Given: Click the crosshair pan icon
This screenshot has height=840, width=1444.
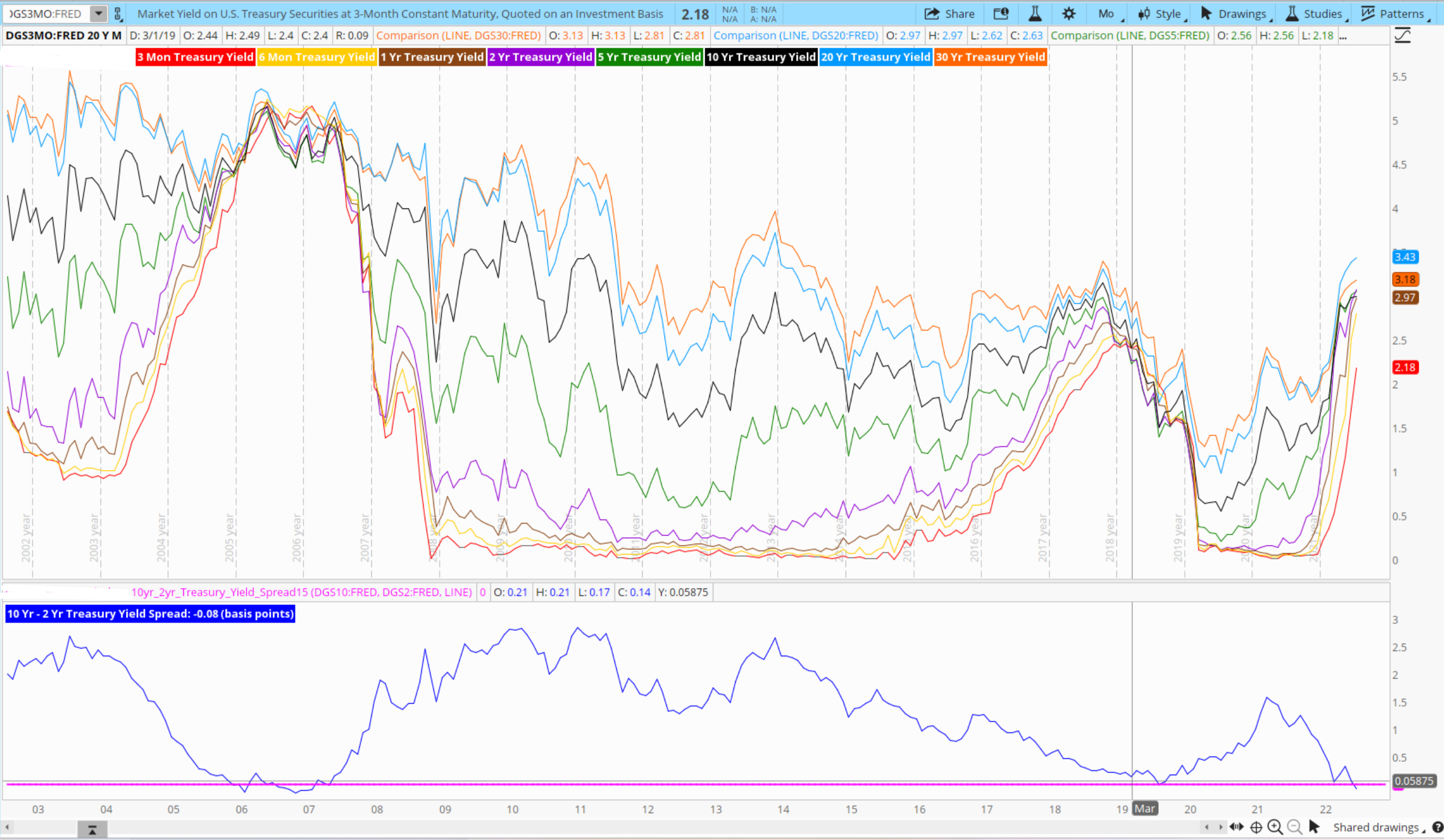Looking at the screenshot, I should click(1256, 827).
